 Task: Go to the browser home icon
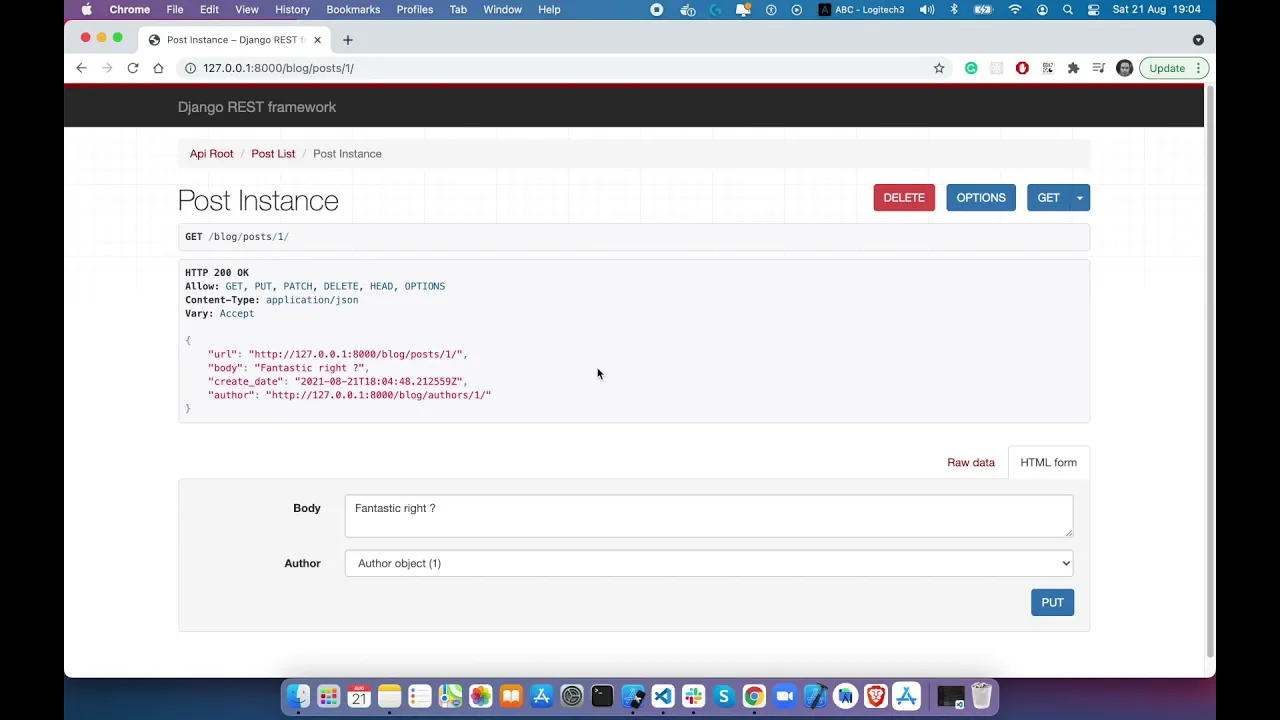158,68
